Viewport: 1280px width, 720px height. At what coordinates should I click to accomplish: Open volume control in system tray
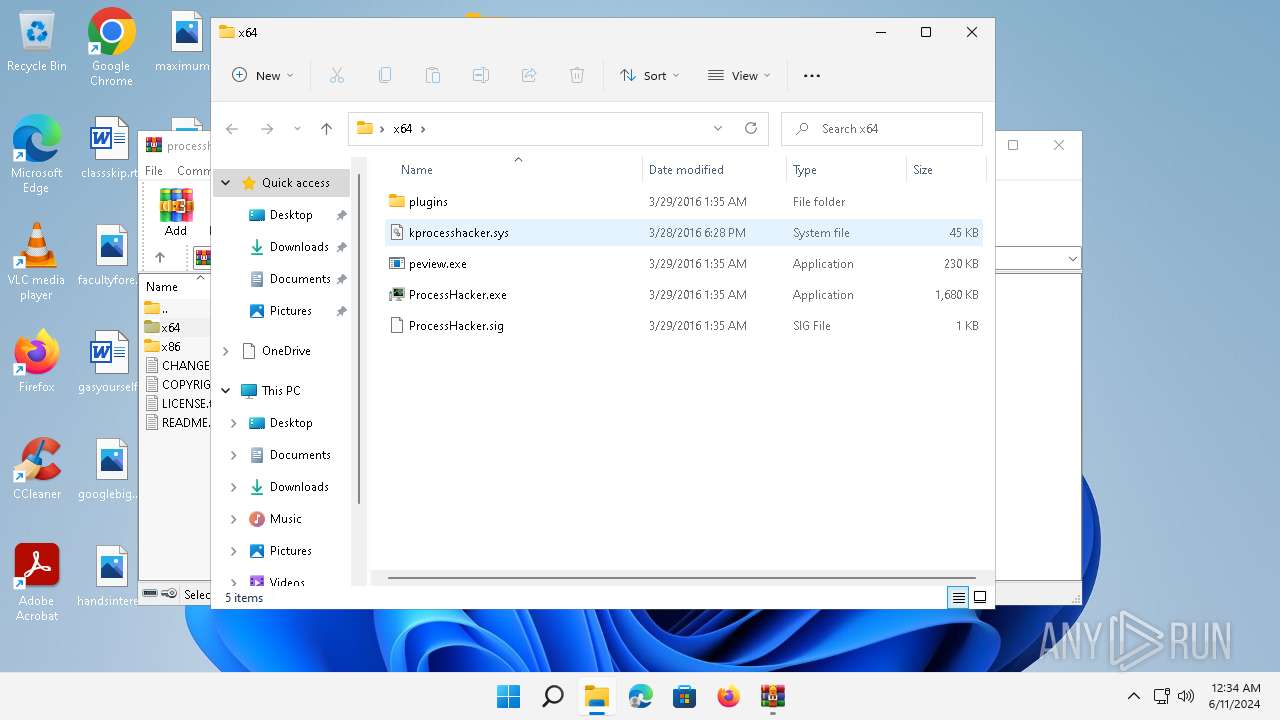(1187, 696)
